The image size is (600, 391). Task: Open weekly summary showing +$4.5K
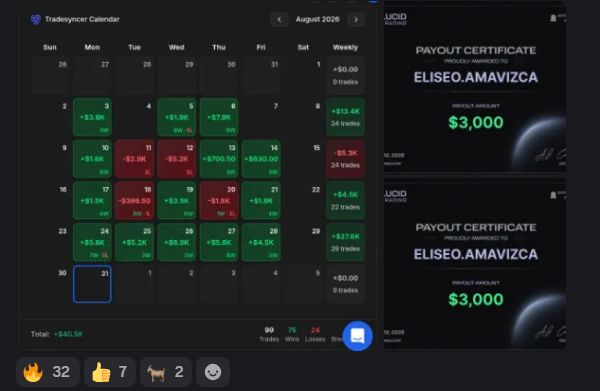(x=346, y=200)
